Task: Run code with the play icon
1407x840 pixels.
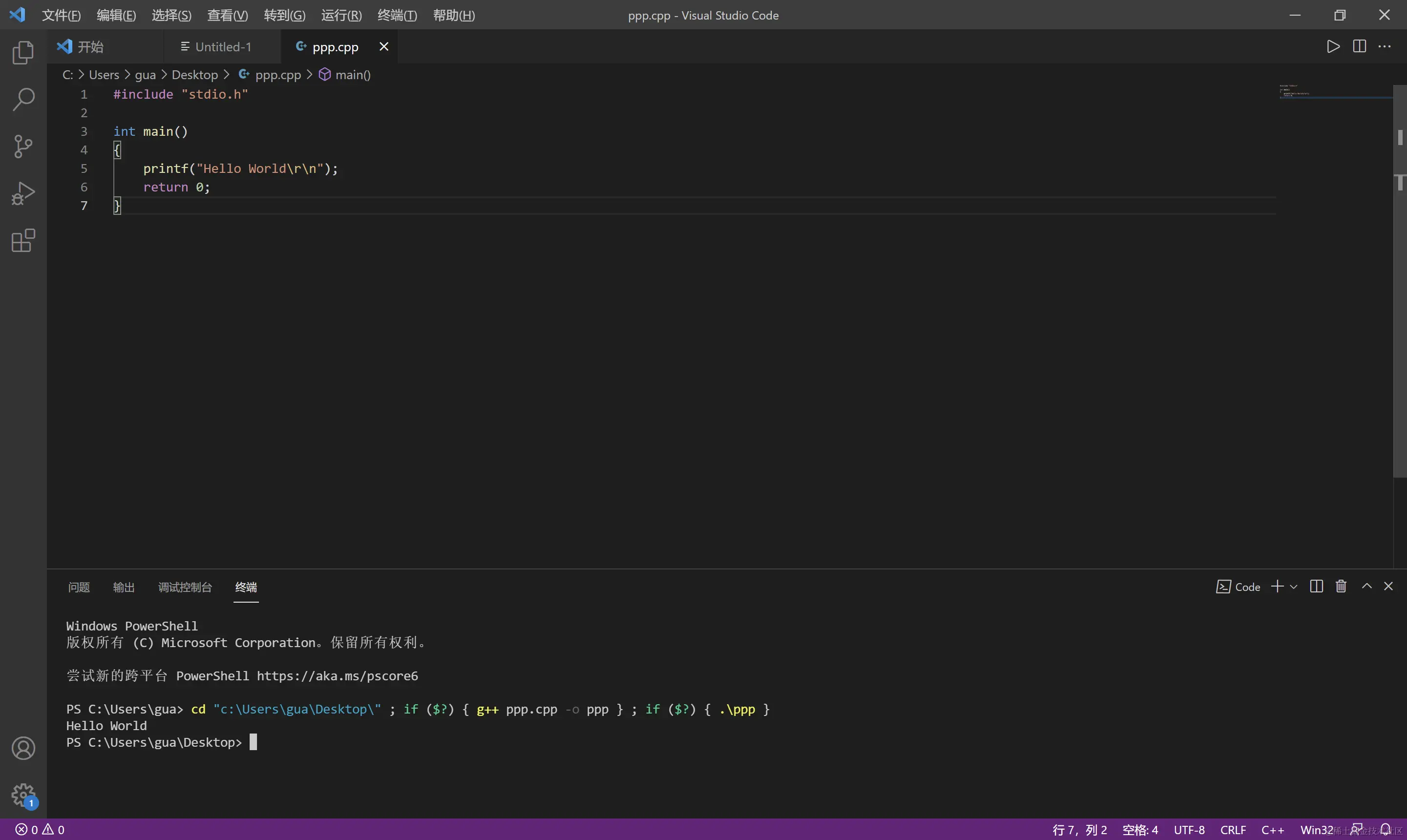Action: pyautogui.click(x=1333, y=46)
